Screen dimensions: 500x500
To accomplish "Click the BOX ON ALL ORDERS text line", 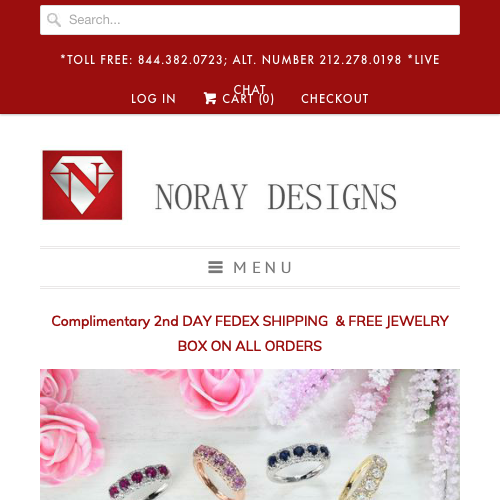I will point(250,346).
